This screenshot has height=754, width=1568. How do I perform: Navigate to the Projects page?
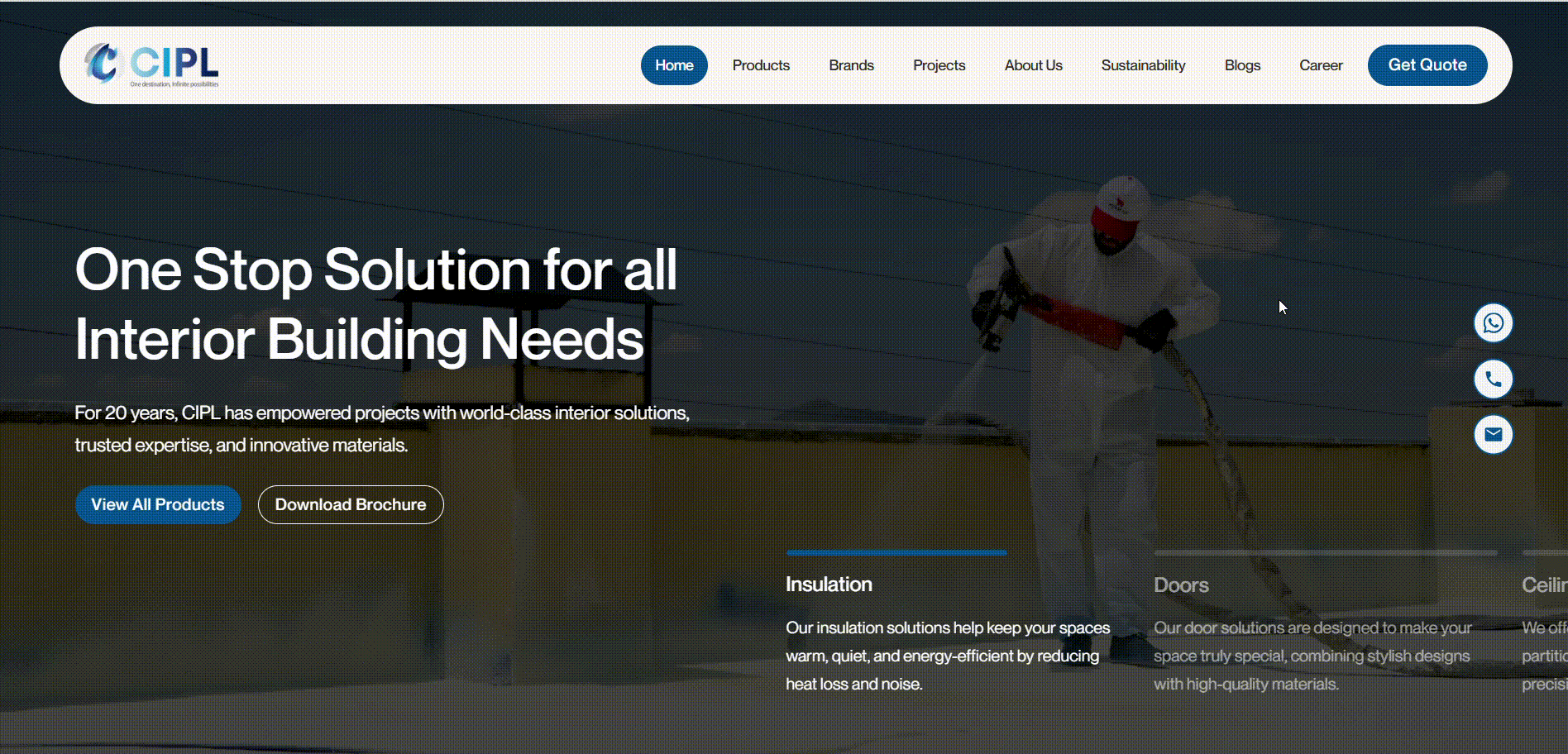pos(939,65)
